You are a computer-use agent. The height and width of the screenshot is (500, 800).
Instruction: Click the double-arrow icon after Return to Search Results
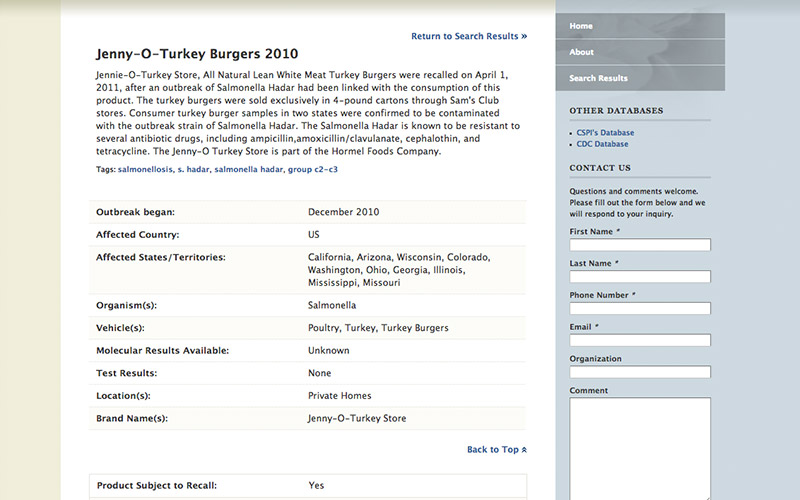(524, 36)
